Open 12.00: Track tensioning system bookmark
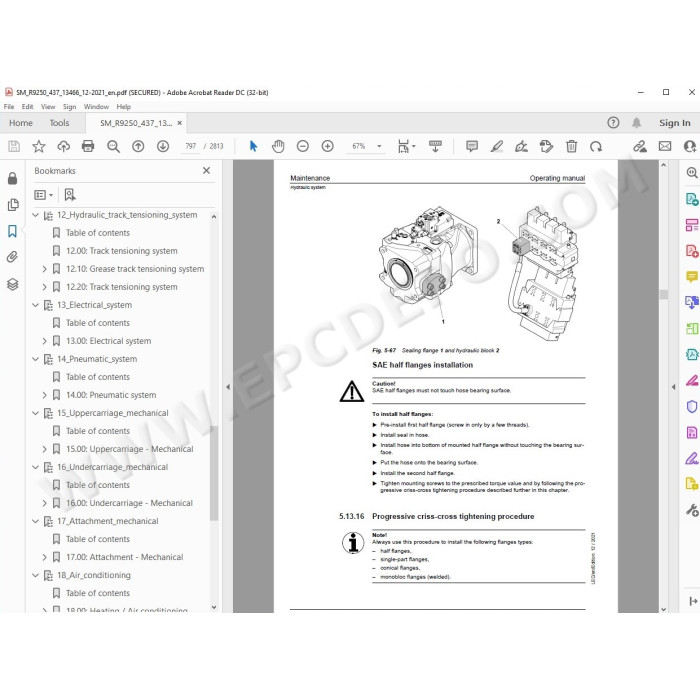The height and width of the screenshot is (700, 700). [121, 251]
